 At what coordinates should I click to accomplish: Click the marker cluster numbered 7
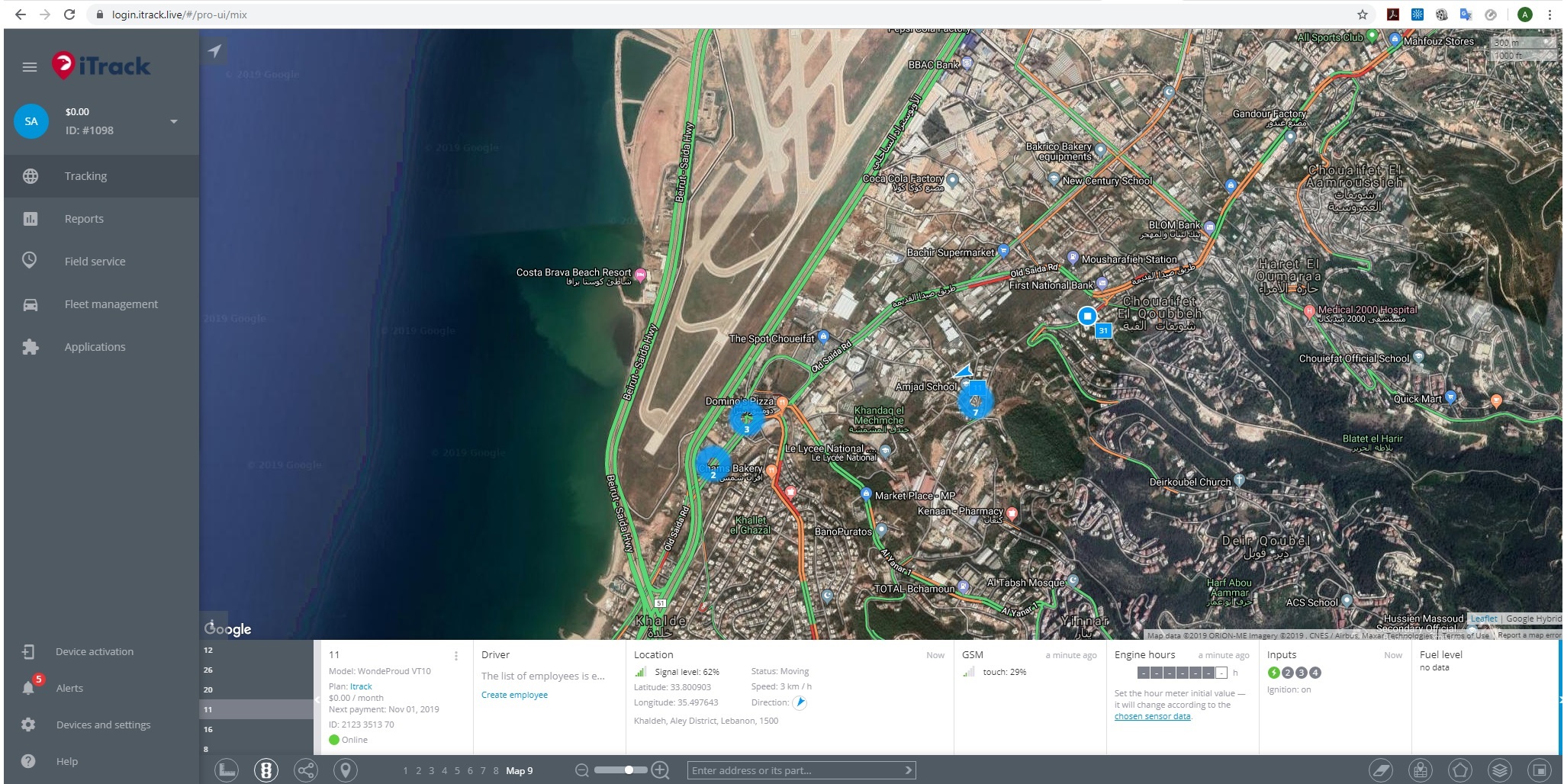pyautogui.click(x=975, y=403)
